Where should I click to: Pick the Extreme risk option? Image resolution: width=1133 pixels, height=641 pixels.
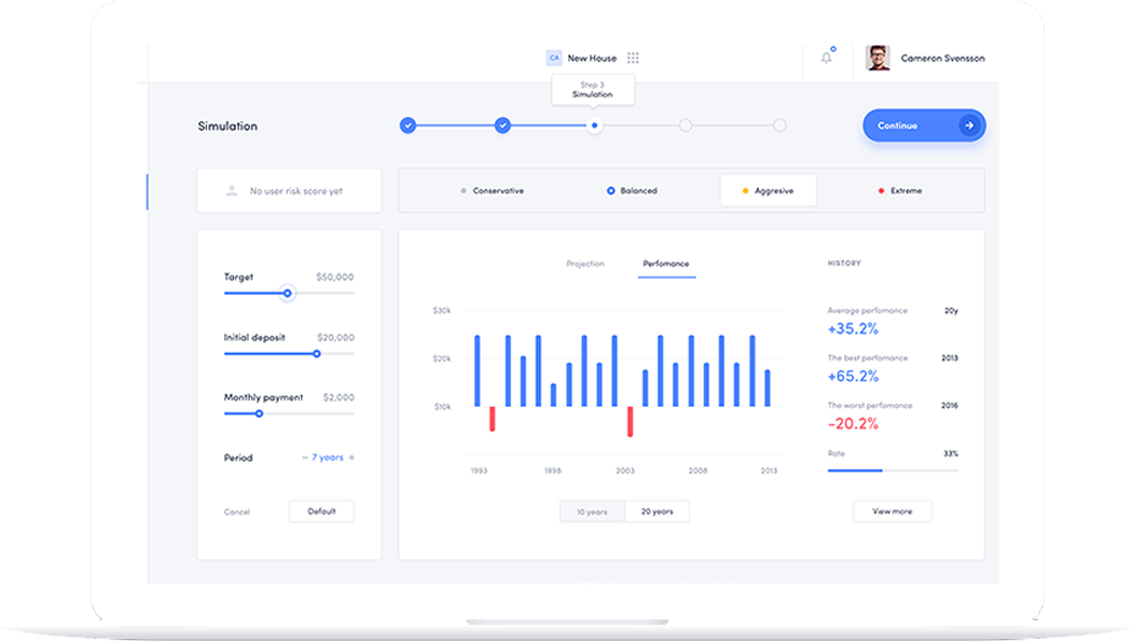pos(900,190)
